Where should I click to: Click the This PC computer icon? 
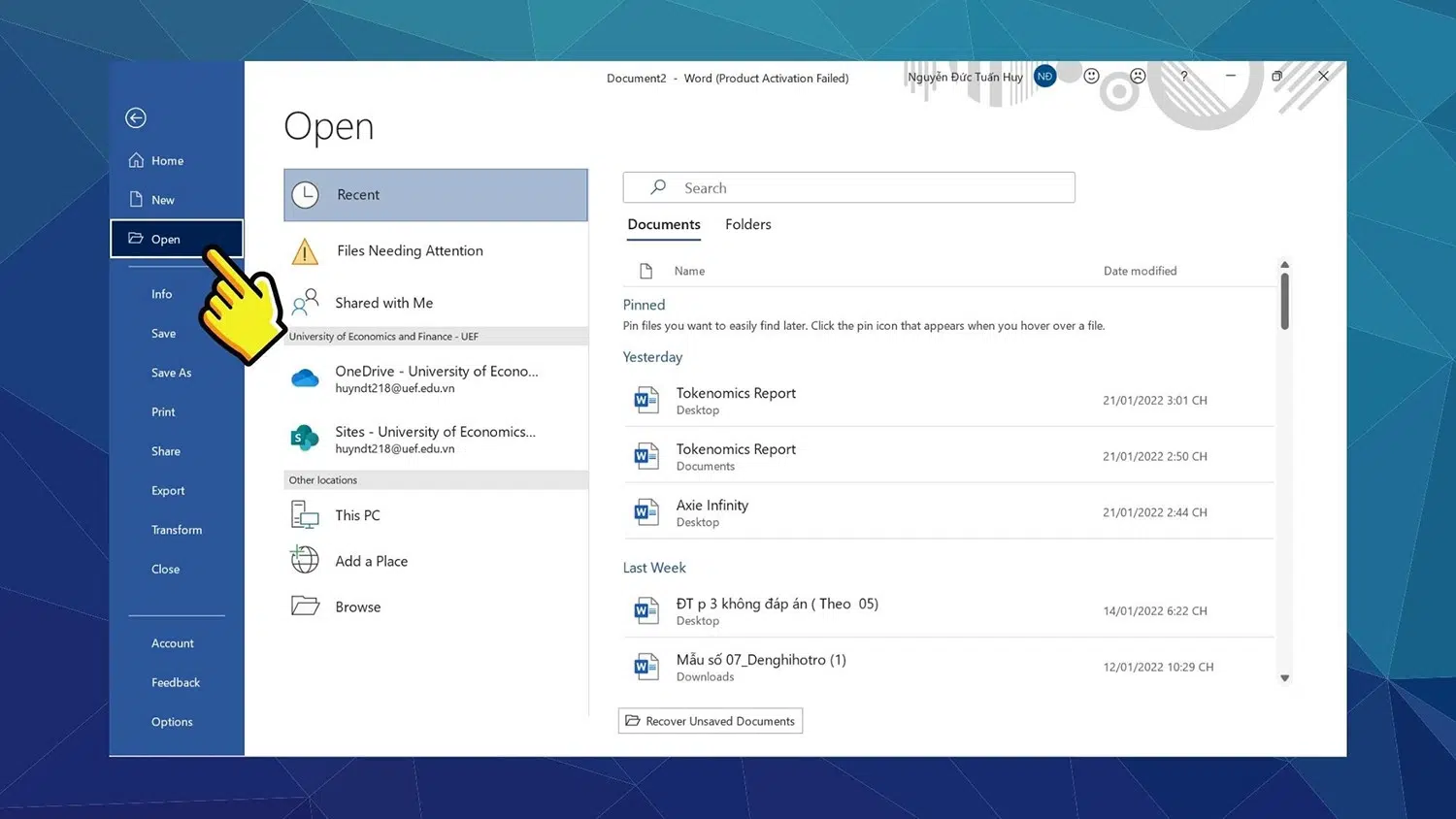coord(305,514)
